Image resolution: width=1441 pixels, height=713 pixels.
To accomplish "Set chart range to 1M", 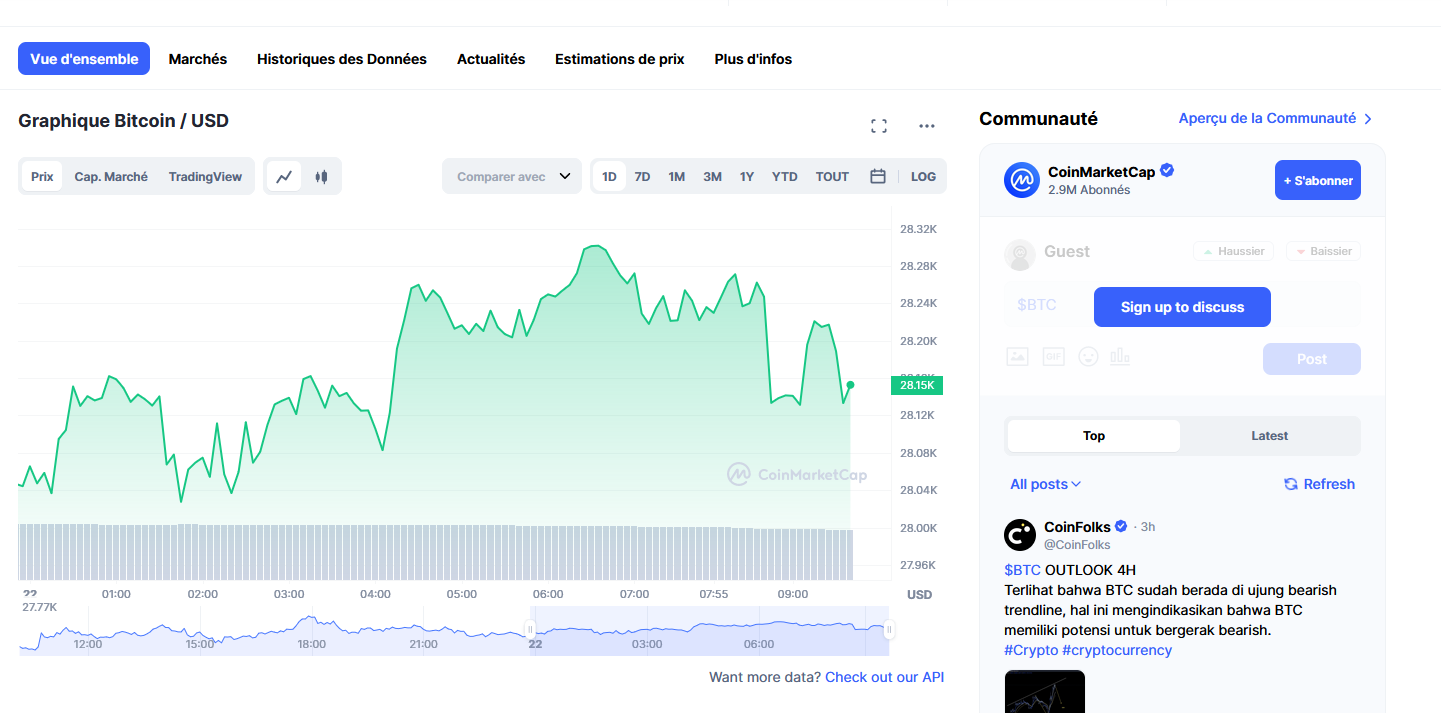I will pyautogui.click(x=677, y=177).
